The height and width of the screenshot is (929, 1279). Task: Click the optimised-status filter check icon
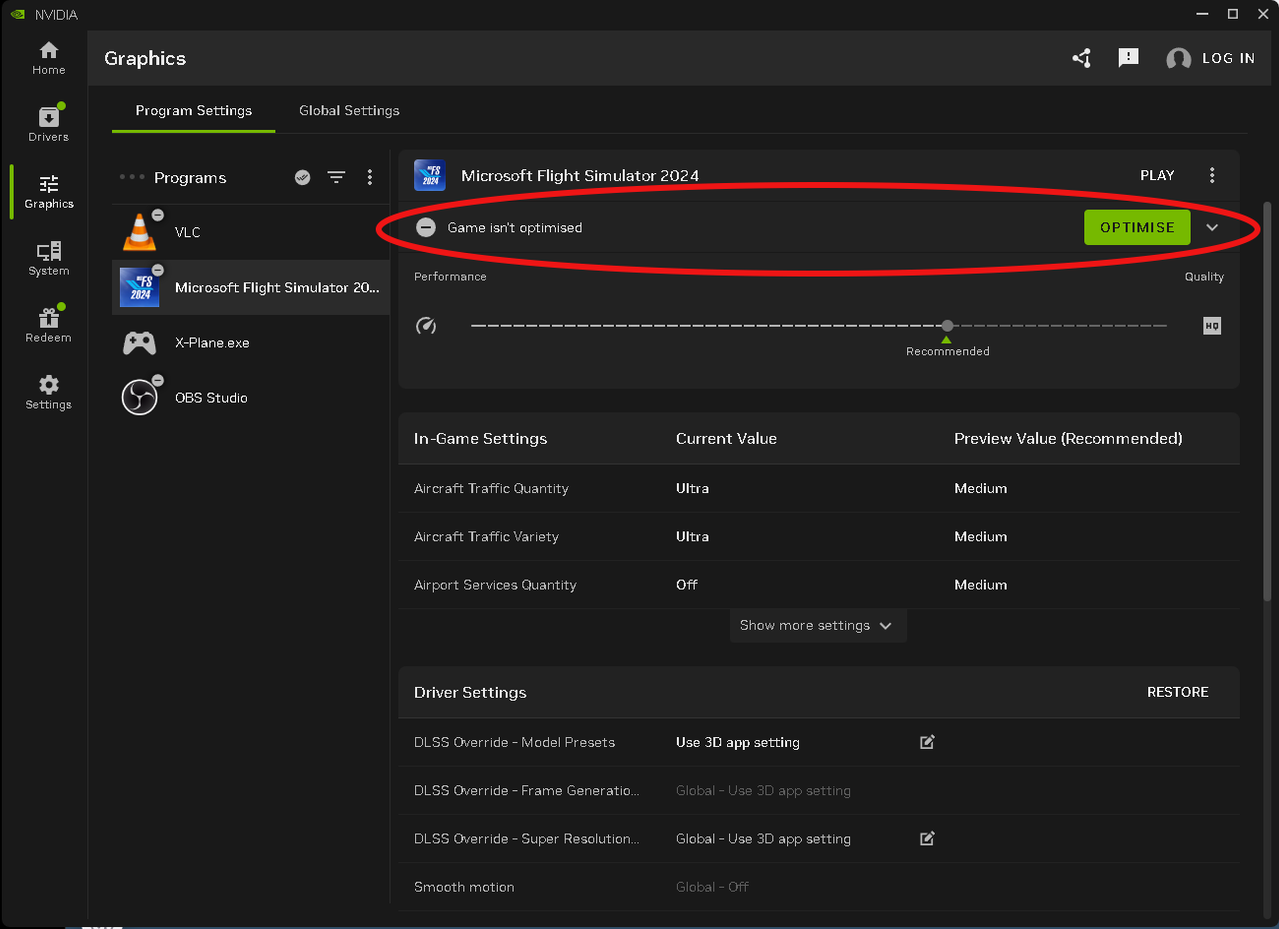point(302,177)
